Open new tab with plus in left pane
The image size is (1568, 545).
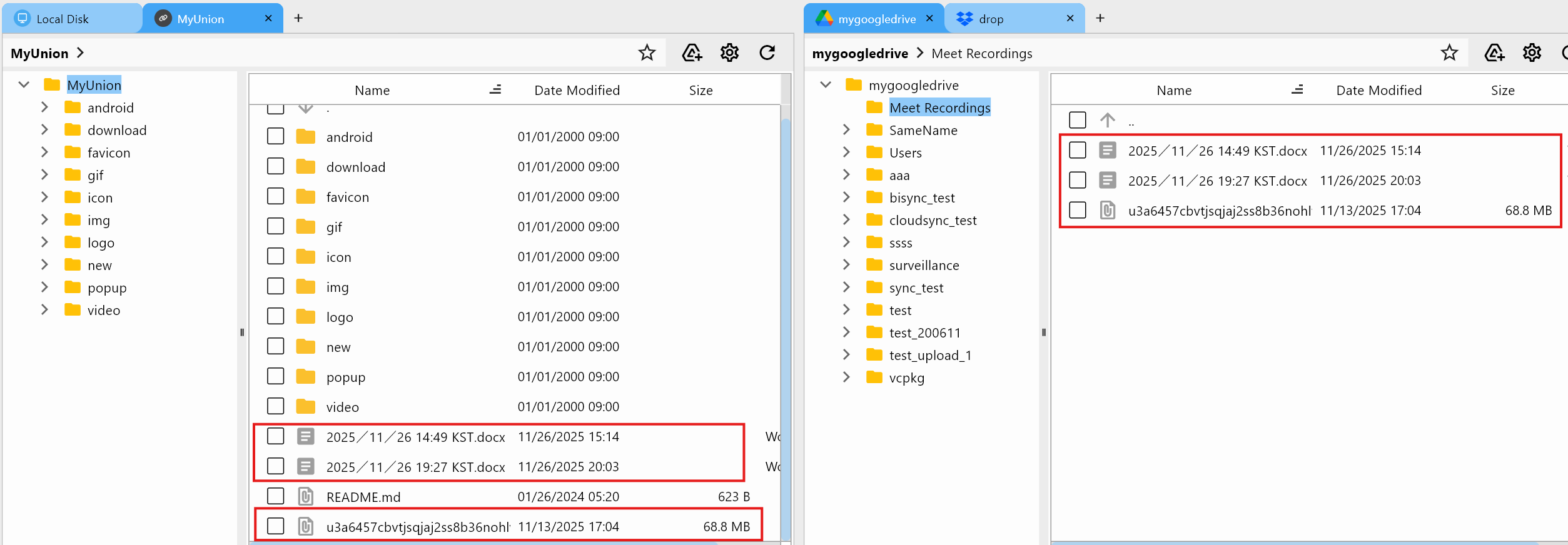[298, 18]
